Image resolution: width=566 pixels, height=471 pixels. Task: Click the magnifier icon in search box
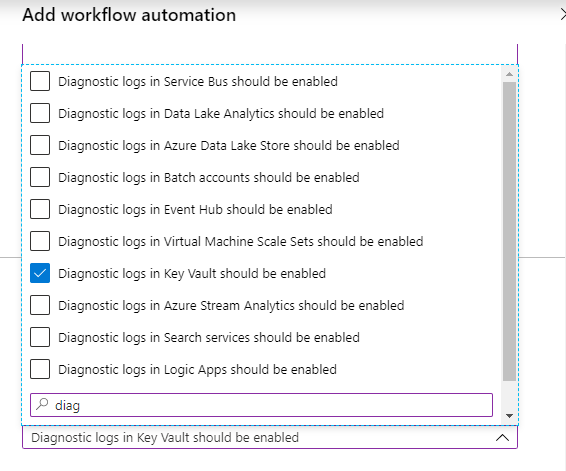[x=42, y=404]
